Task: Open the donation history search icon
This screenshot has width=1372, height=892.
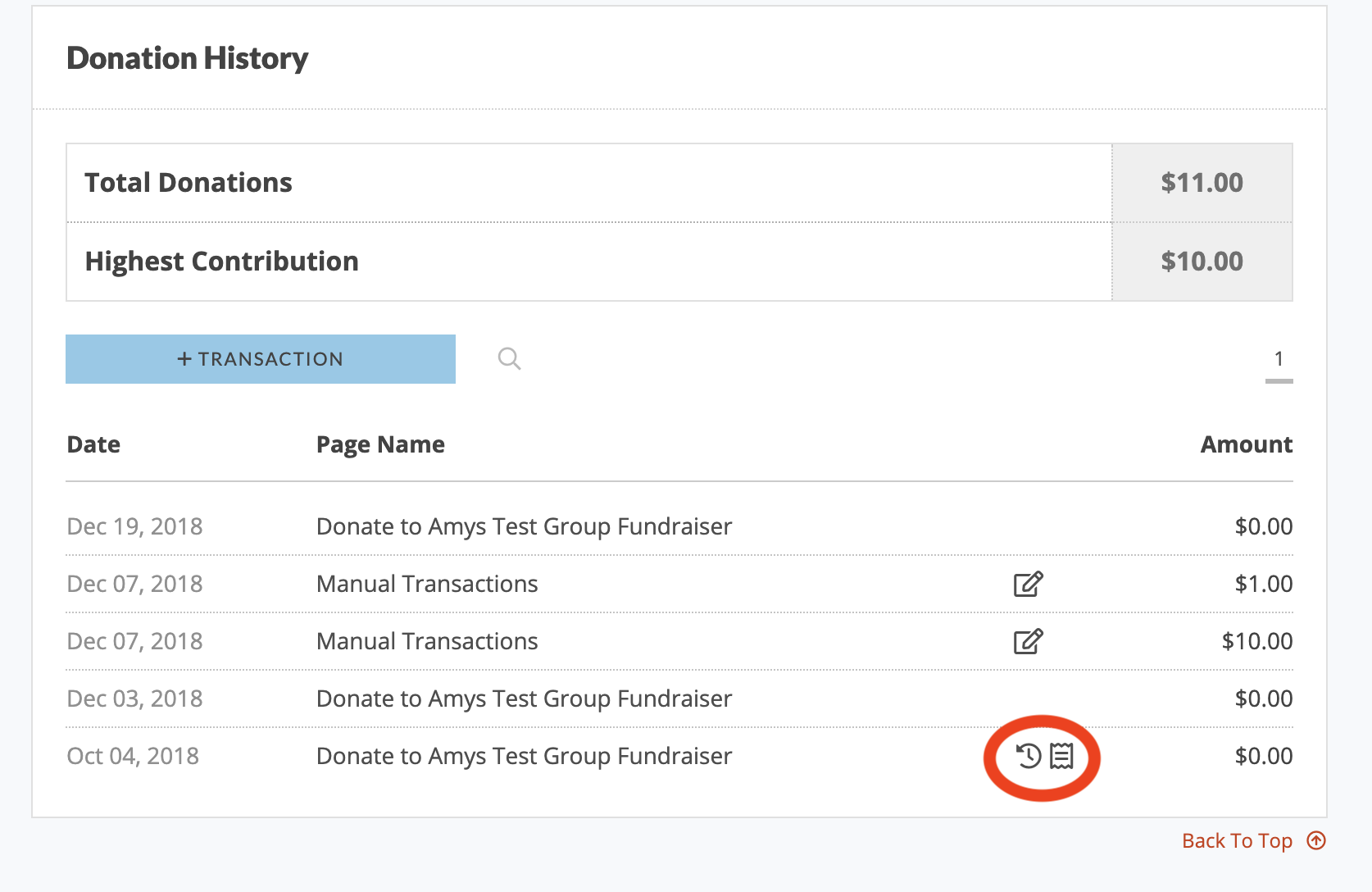Action: 509,358
